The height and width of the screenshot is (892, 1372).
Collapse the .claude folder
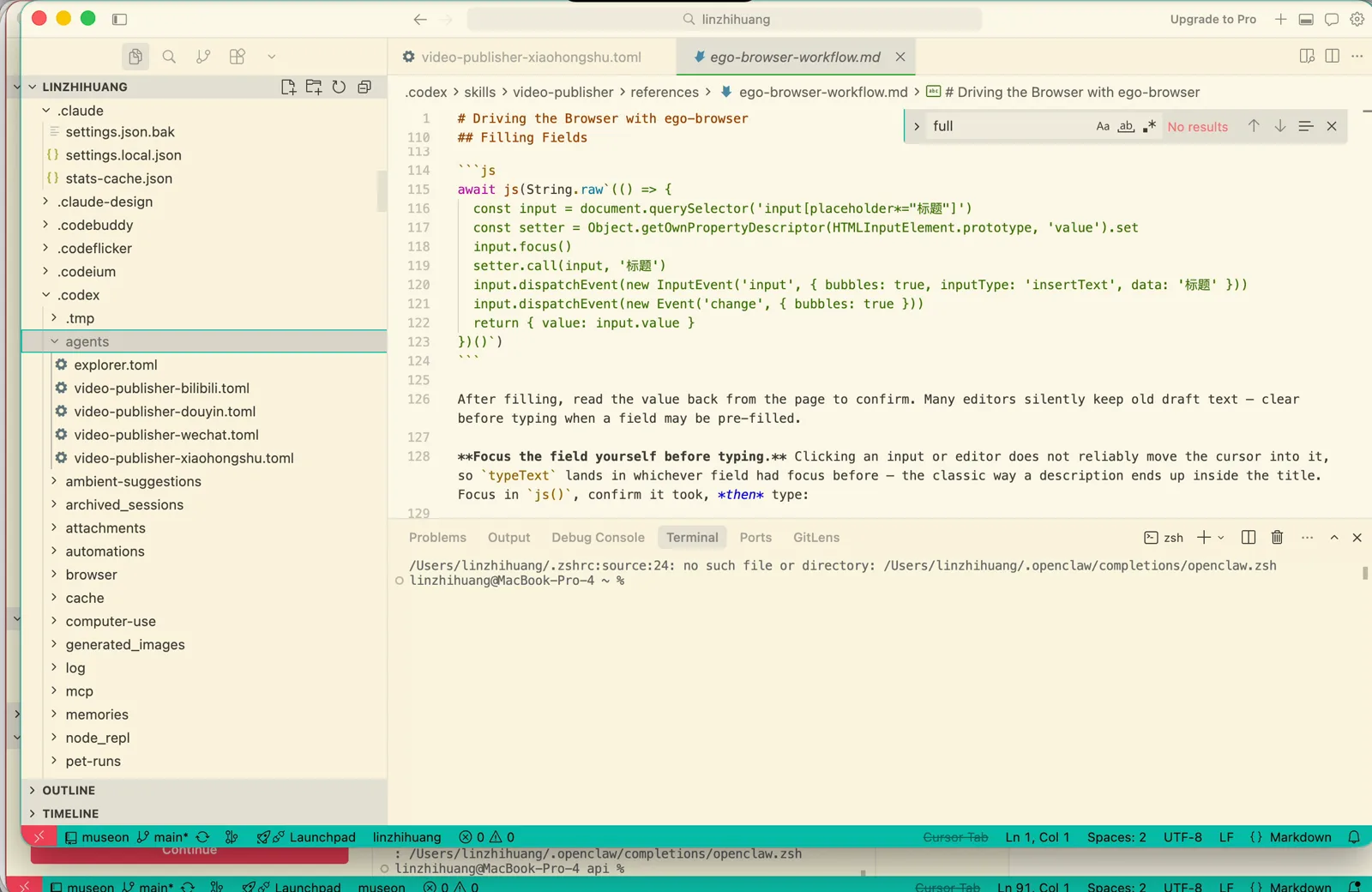click(x=46, y=110)
